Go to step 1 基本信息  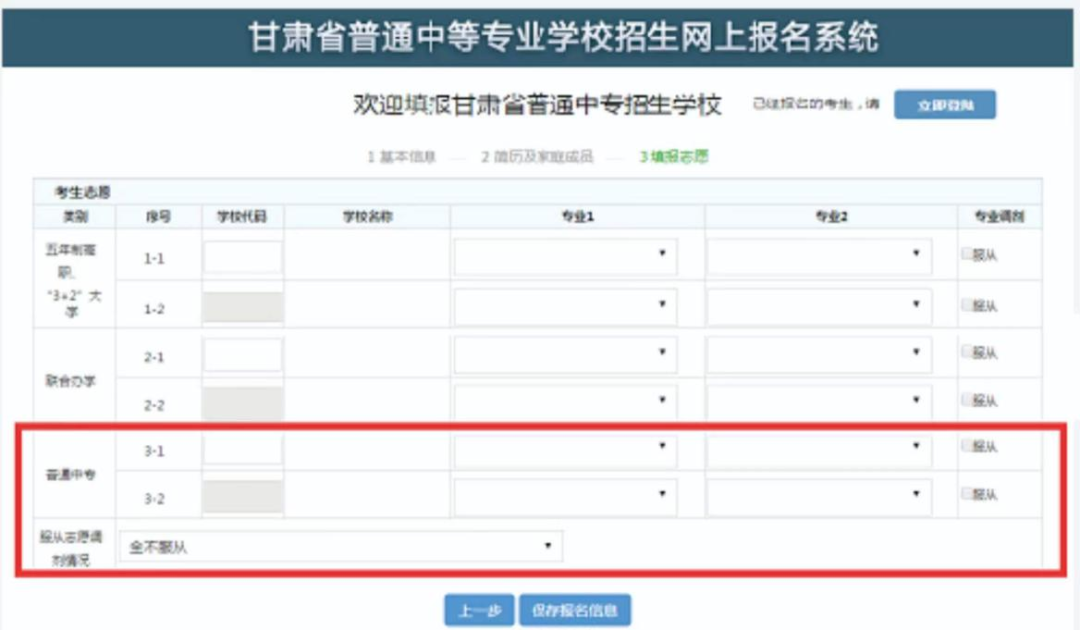402,157
